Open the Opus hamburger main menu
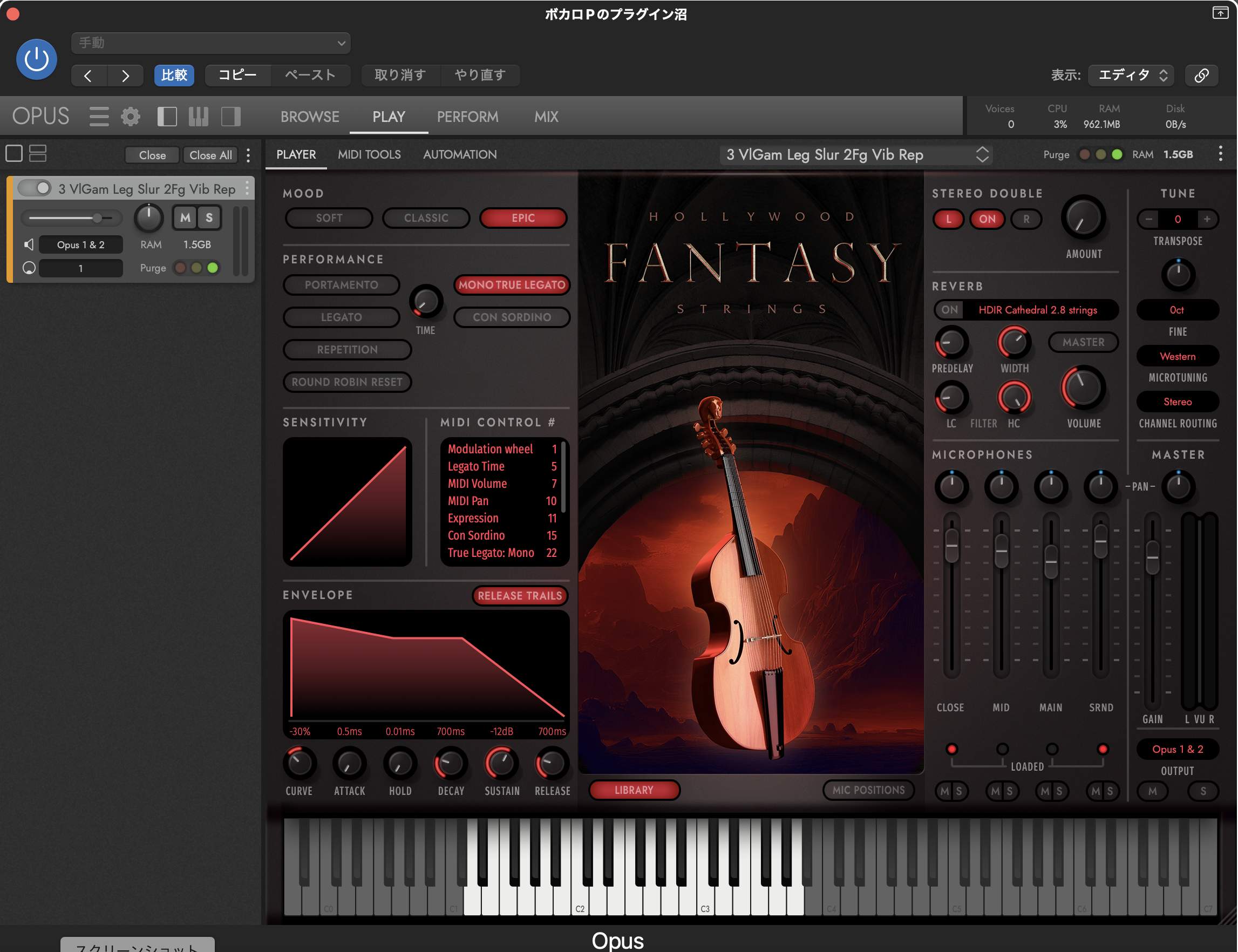 (x=99, y=117)
